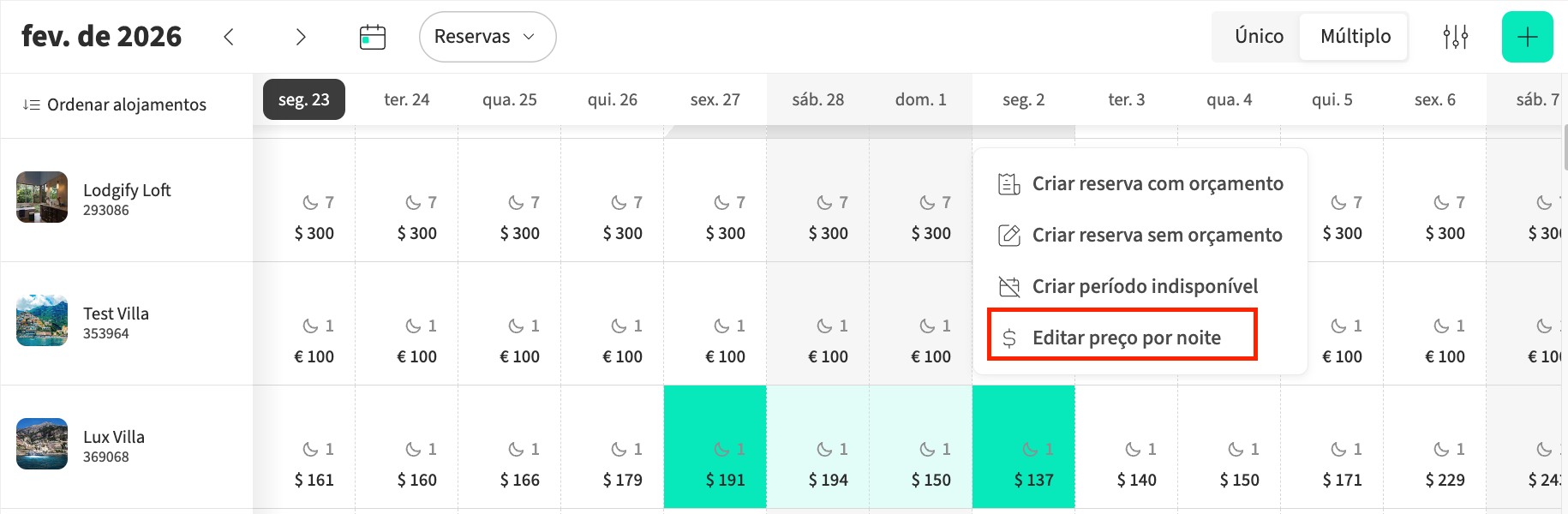Click the blocked calendar icon for período indisponível
Viewport: 1568px width, 514px height.
(x=1009, y=286)
